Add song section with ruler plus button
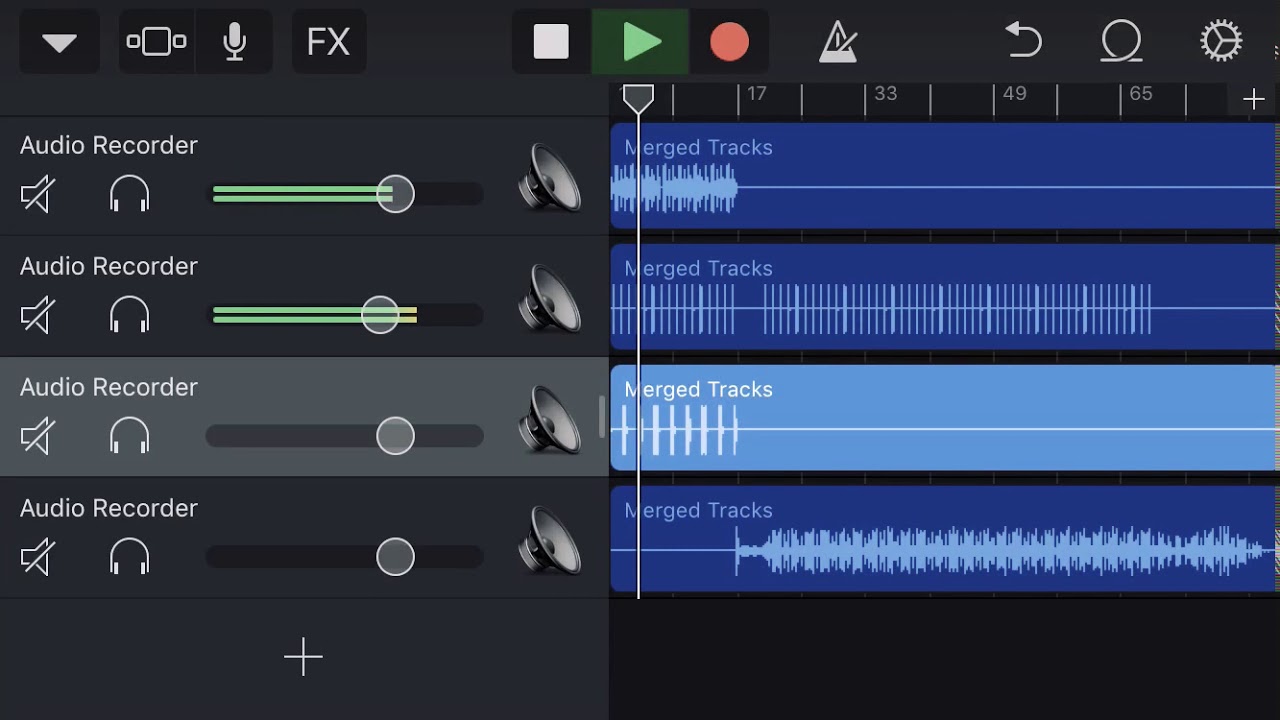 [1253, 98]
